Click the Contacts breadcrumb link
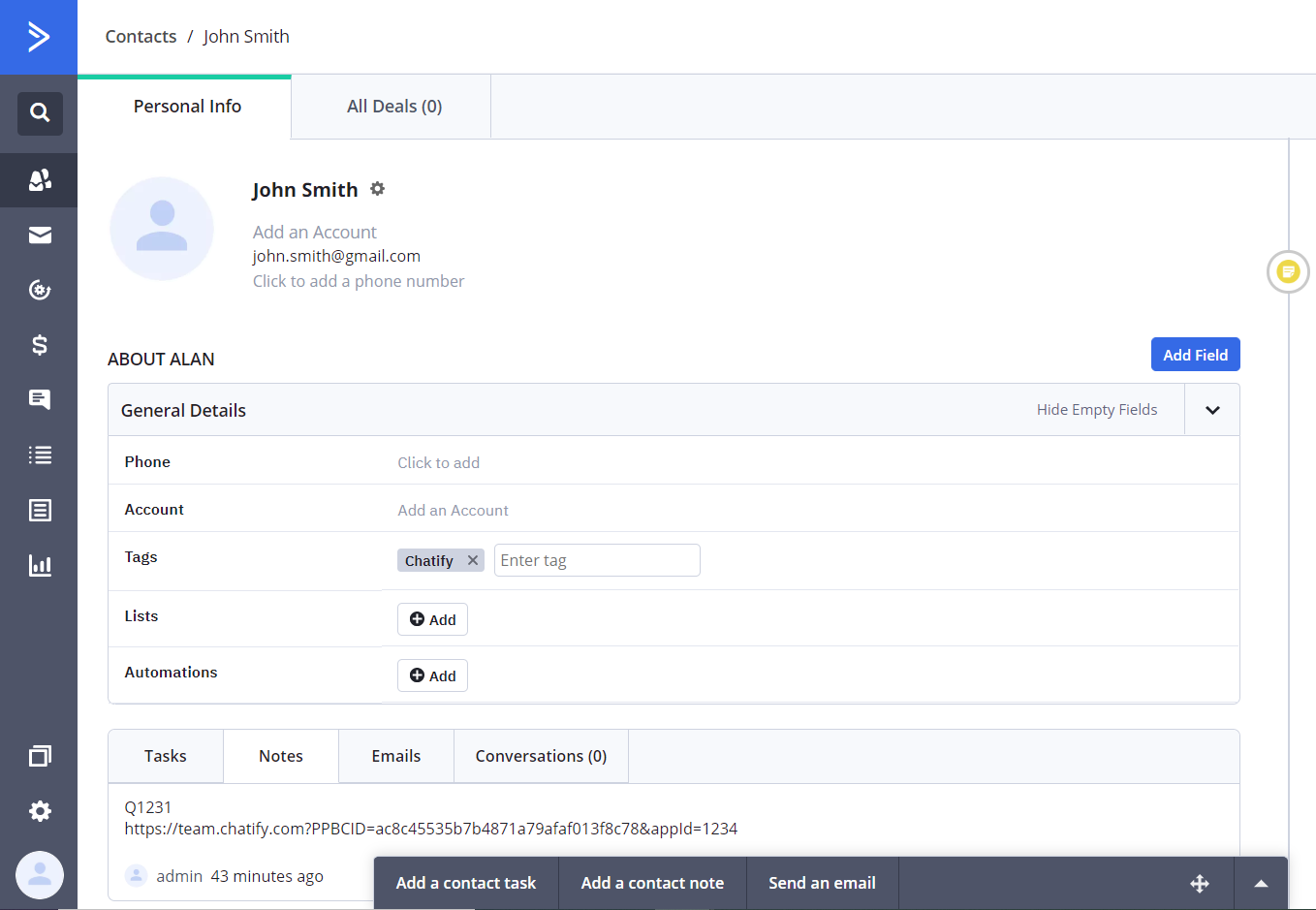 (141, 37)
